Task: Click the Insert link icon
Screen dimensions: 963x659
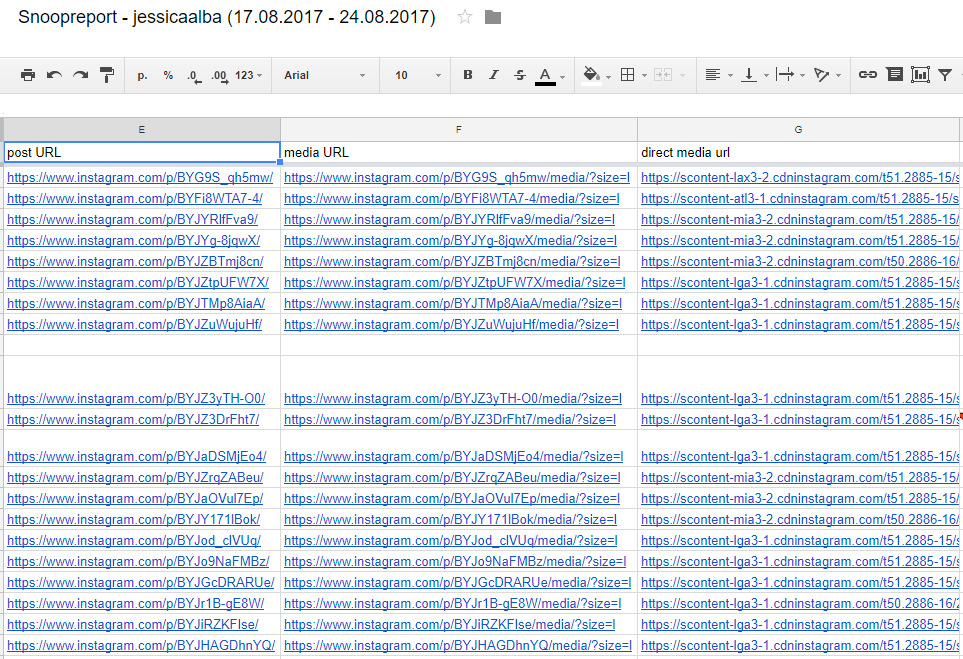Action: [867, 74]
